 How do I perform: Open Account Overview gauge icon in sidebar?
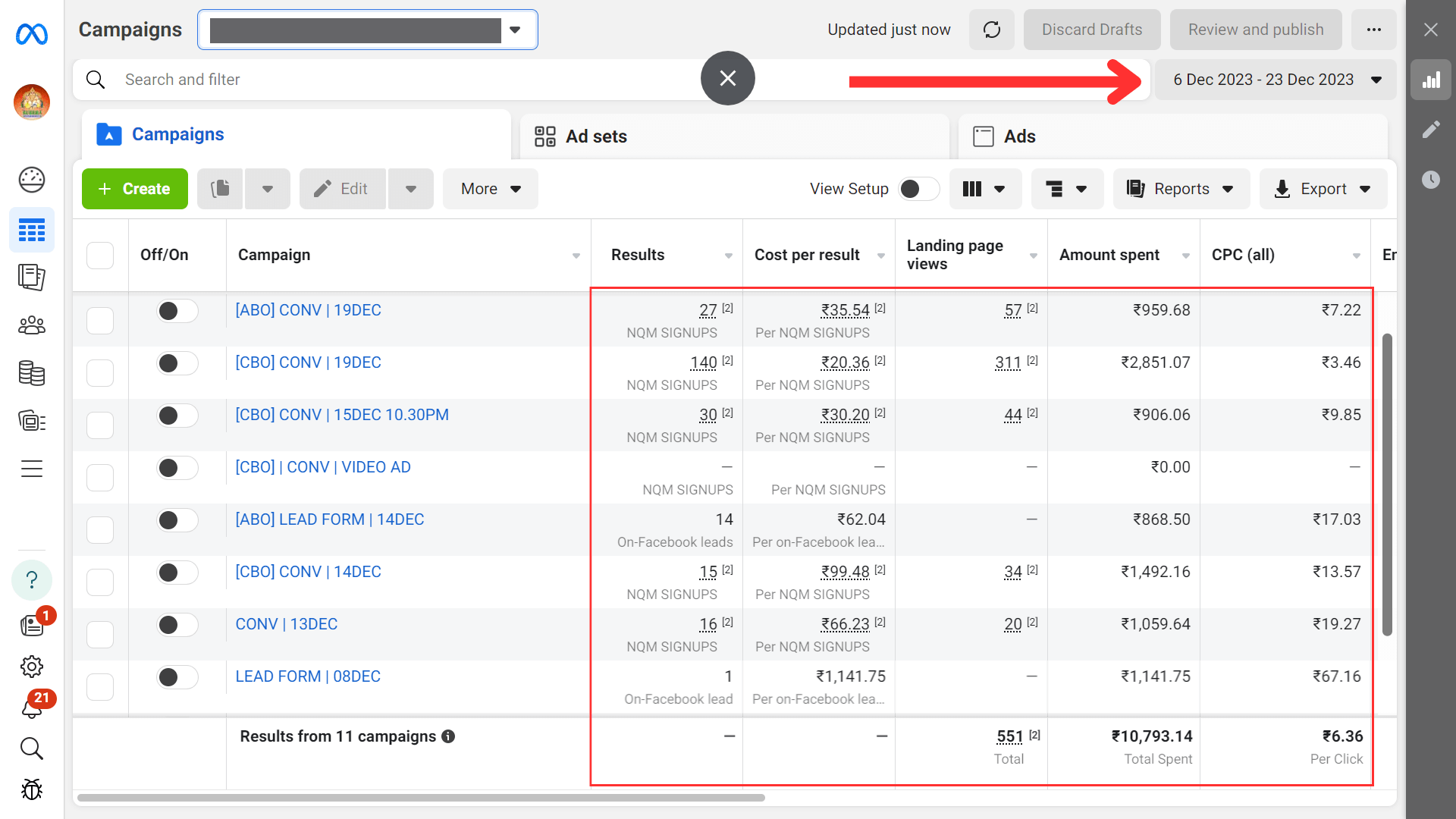point(32,180)
